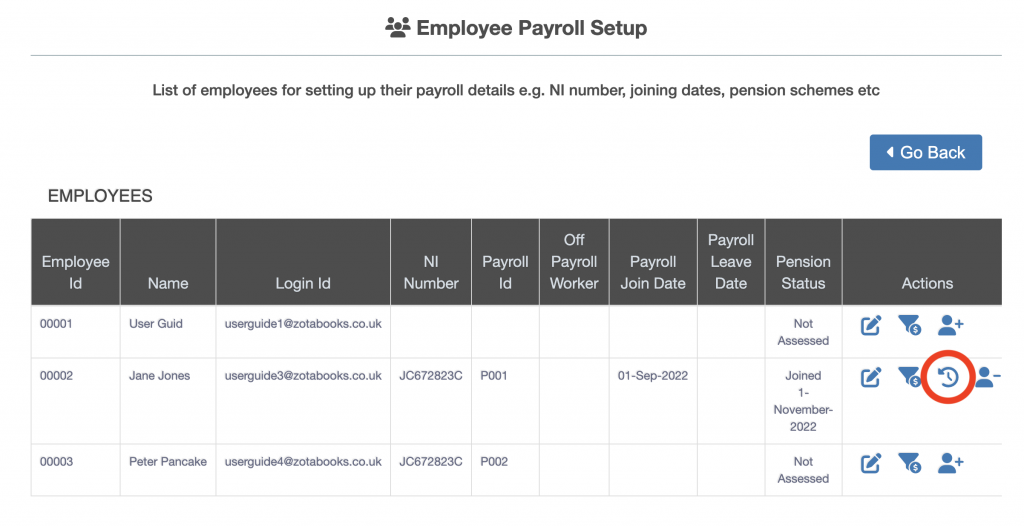1024x527 pixels.
Task: Click Peter Pancake name cell
Action: (168, 462)
